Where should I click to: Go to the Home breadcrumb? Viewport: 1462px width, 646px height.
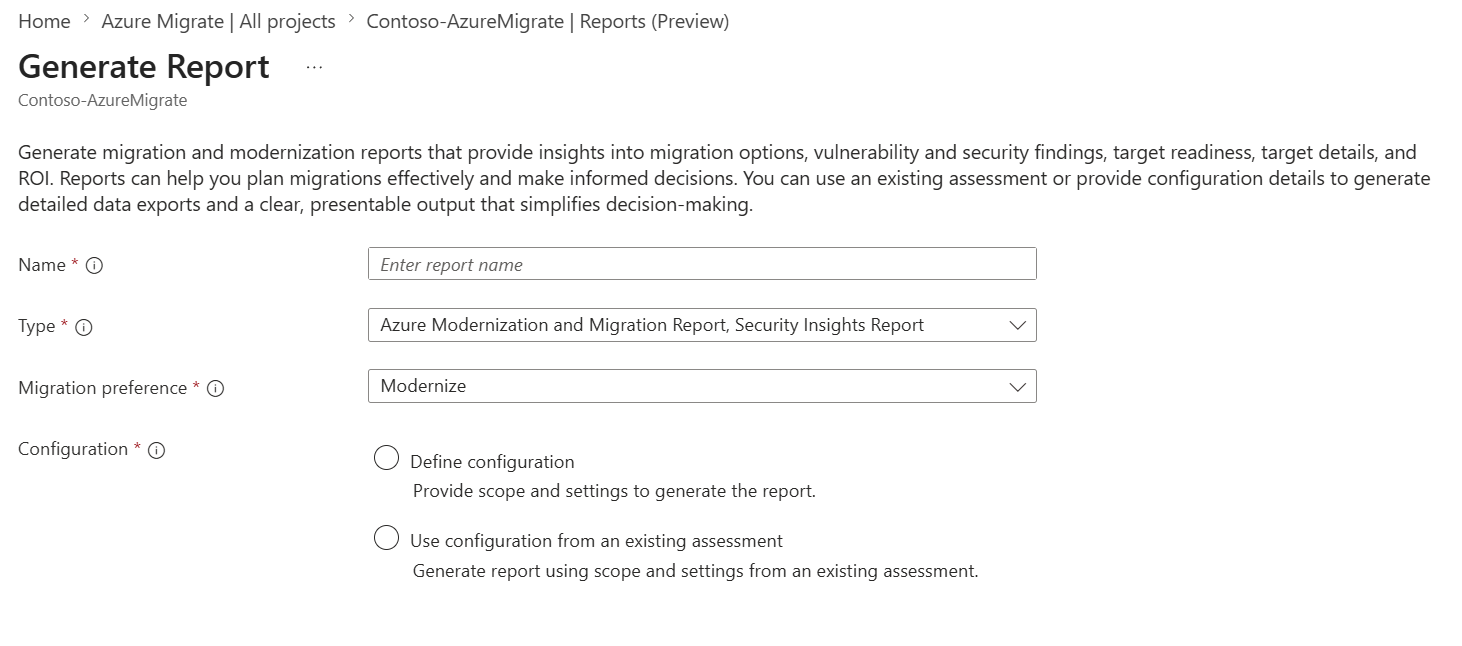44,21
